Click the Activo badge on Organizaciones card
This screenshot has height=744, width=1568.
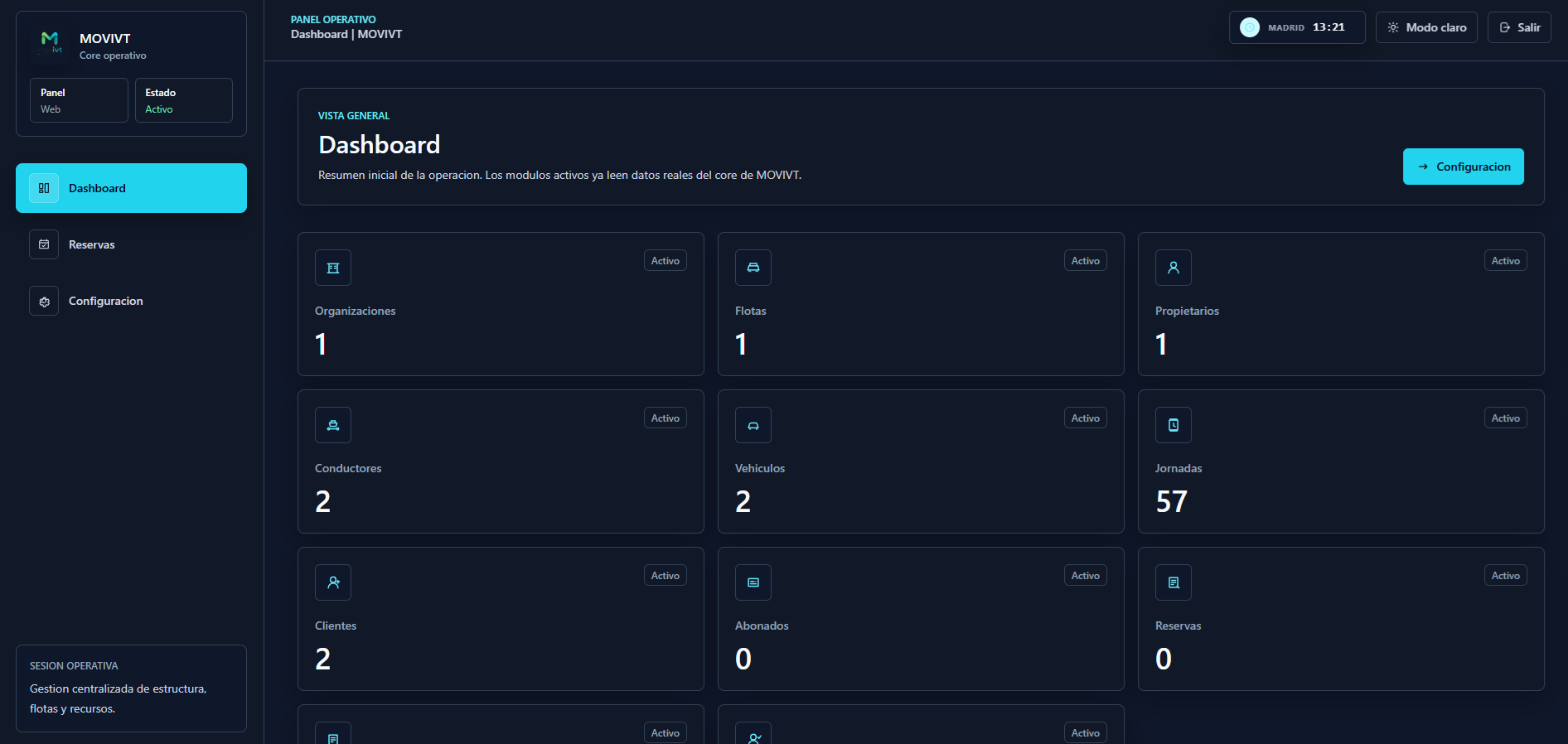tap(665, 261)
